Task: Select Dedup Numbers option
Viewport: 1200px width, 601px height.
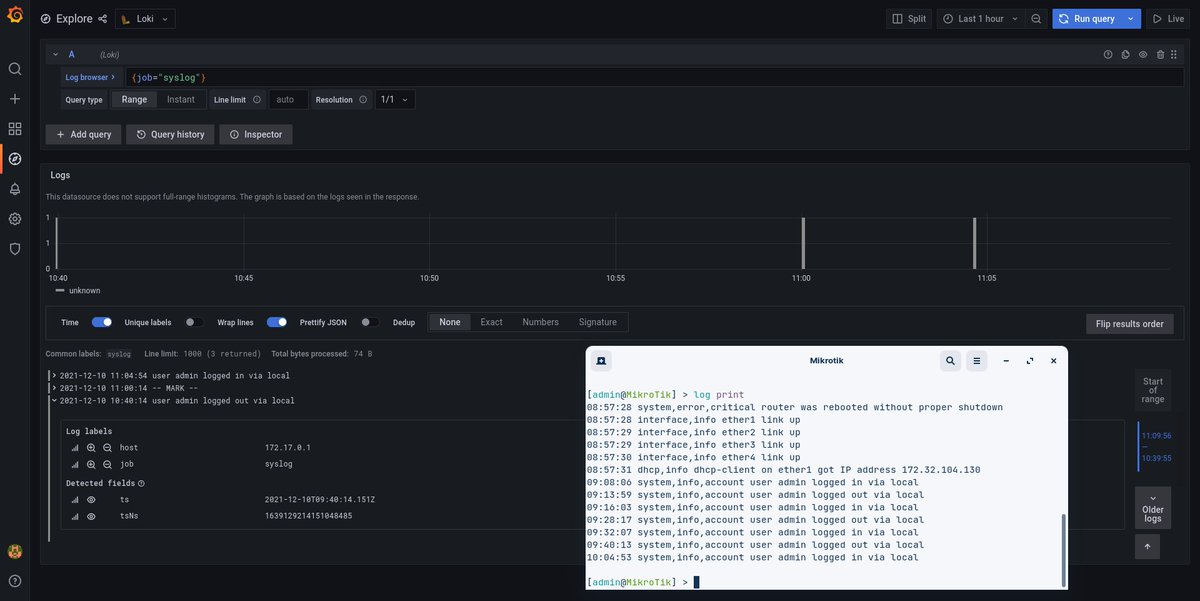Action: (540, 322)
